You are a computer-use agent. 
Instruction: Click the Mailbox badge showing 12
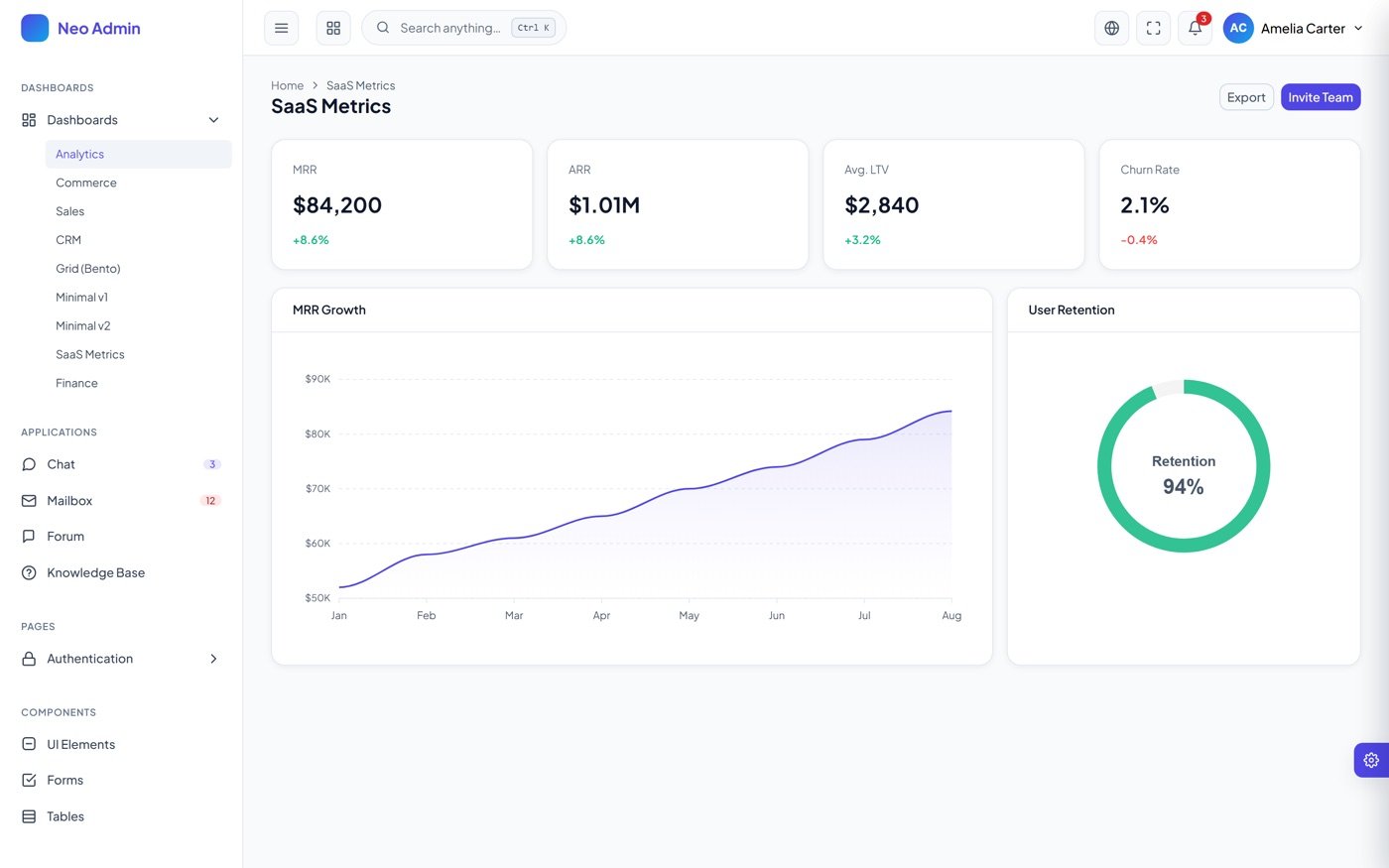(x=210, y=501)
